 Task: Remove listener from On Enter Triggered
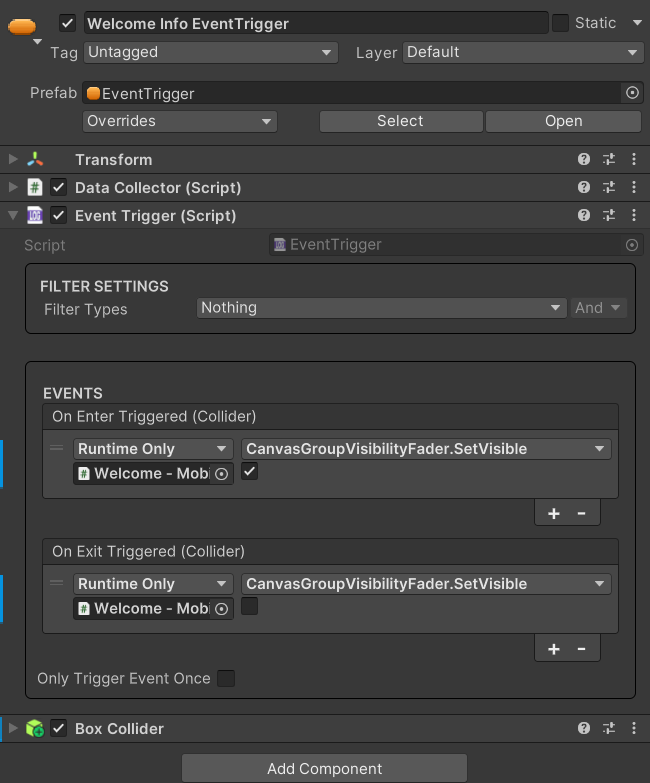pos(582,513)
